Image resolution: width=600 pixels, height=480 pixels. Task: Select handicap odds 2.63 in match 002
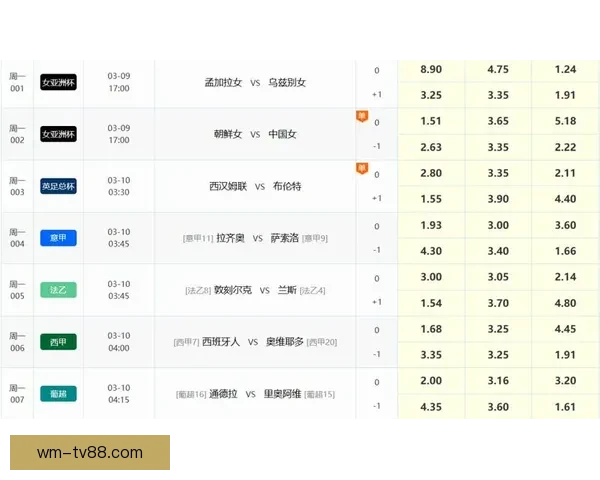pos(431,147)
